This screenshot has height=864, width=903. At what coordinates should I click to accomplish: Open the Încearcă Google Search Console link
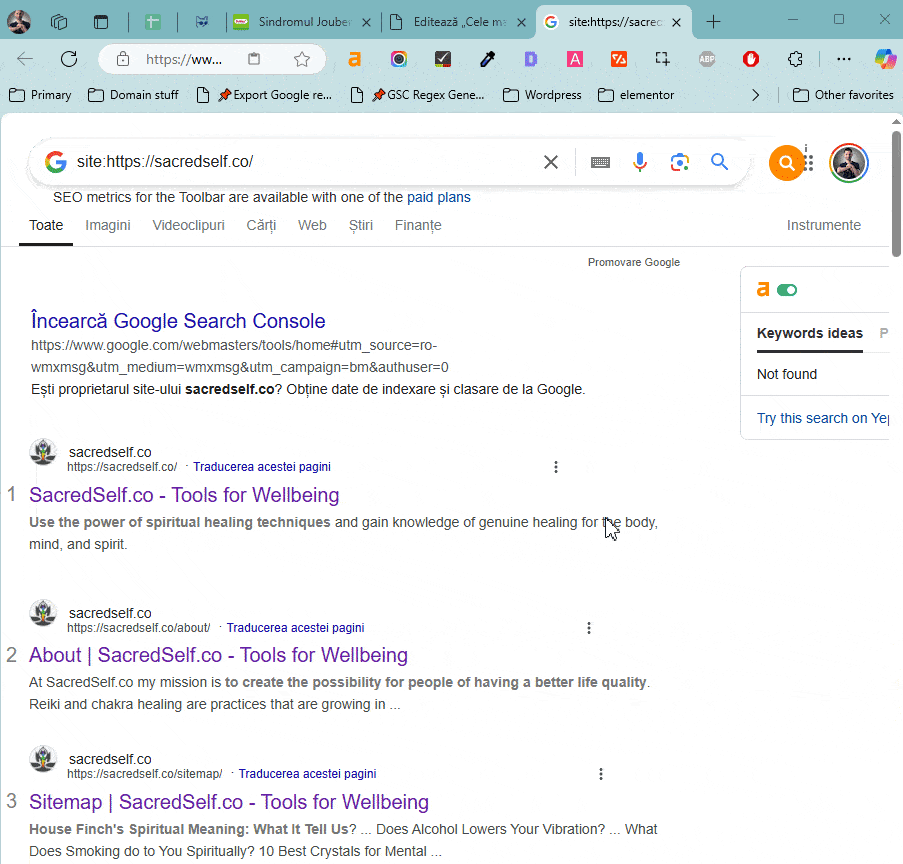pyautogui.click(x=178, y=321)
